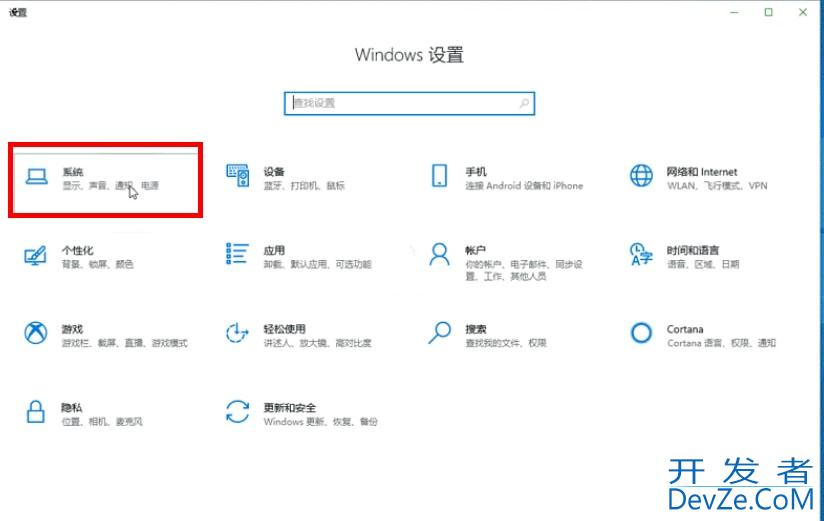
Task: Click the text 'Windows 更新、恢复、备份'
Action: point(321,421)
